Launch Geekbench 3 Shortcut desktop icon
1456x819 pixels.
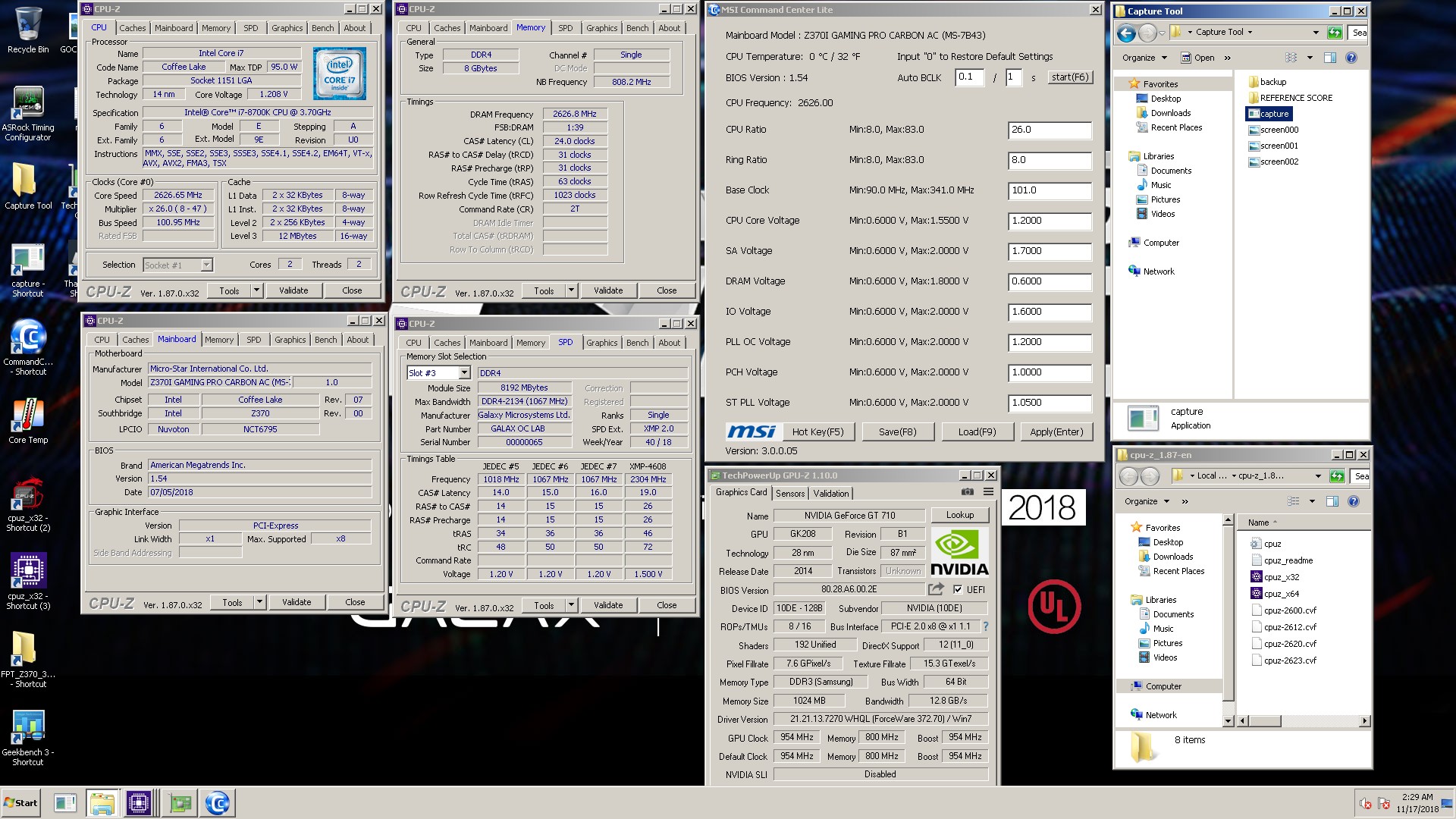tap(28, 738)
